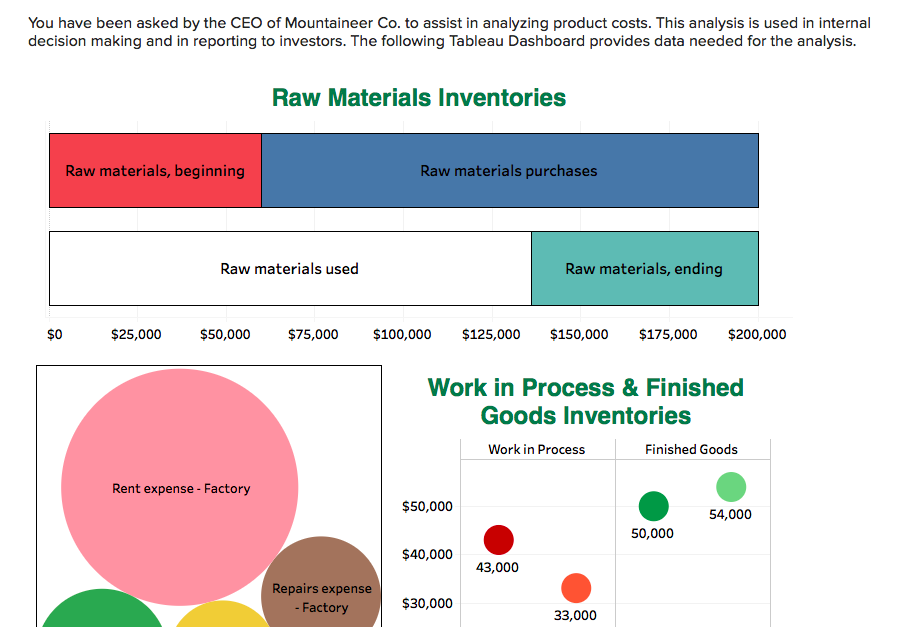Click the Work in Process & Finished Goods title
This screenshot has height=632, width=924.
click(x=585, y=399)
